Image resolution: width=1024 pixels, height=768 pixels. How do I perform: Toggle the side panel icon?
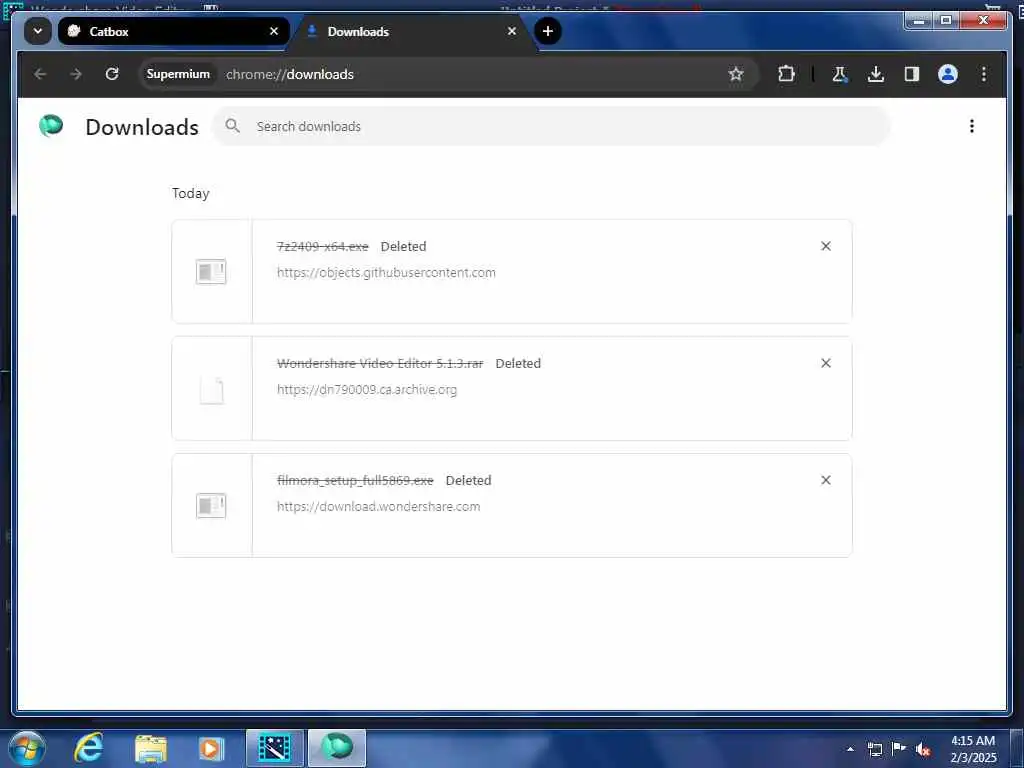[912, 74]
